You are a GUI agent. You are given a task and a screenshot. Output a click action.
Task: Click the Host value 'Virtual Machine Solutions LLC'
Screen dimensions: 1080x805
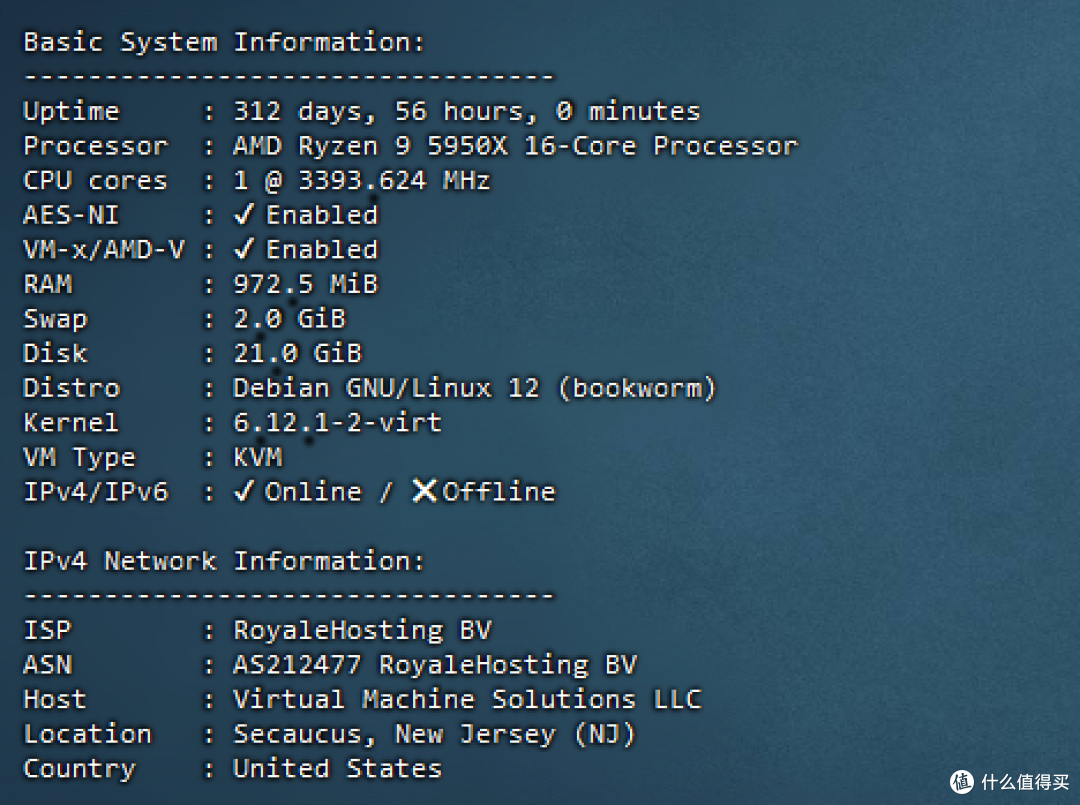coord(467,700)
